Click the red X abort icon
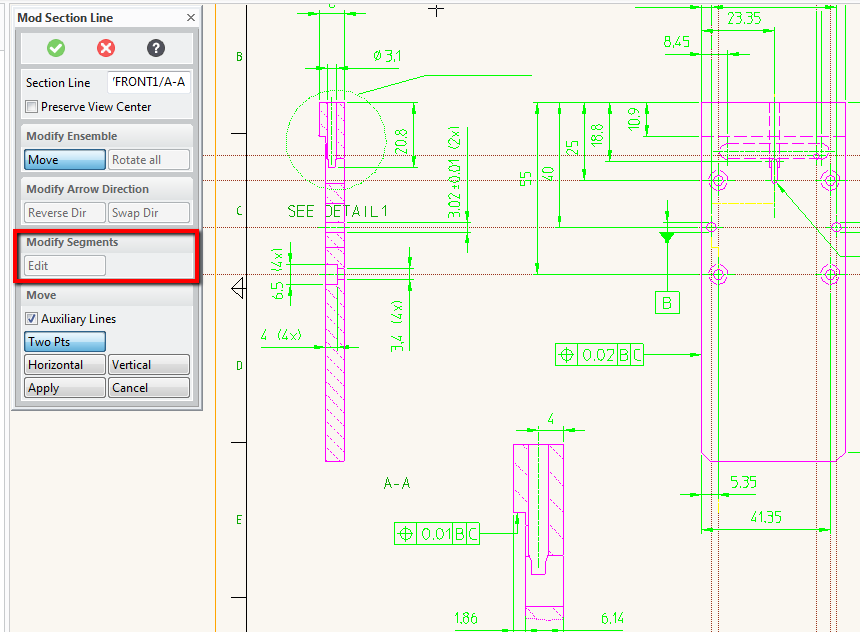Viewport: 860px width, 632px height. pyautogui.click(x=106, y=48)
